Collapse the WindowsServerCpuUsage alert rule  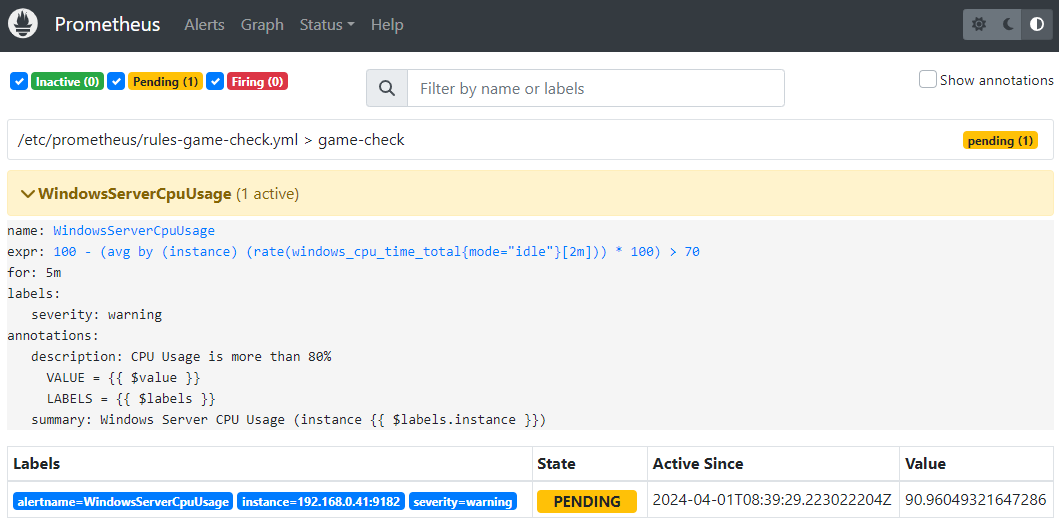tap(28, 193)
